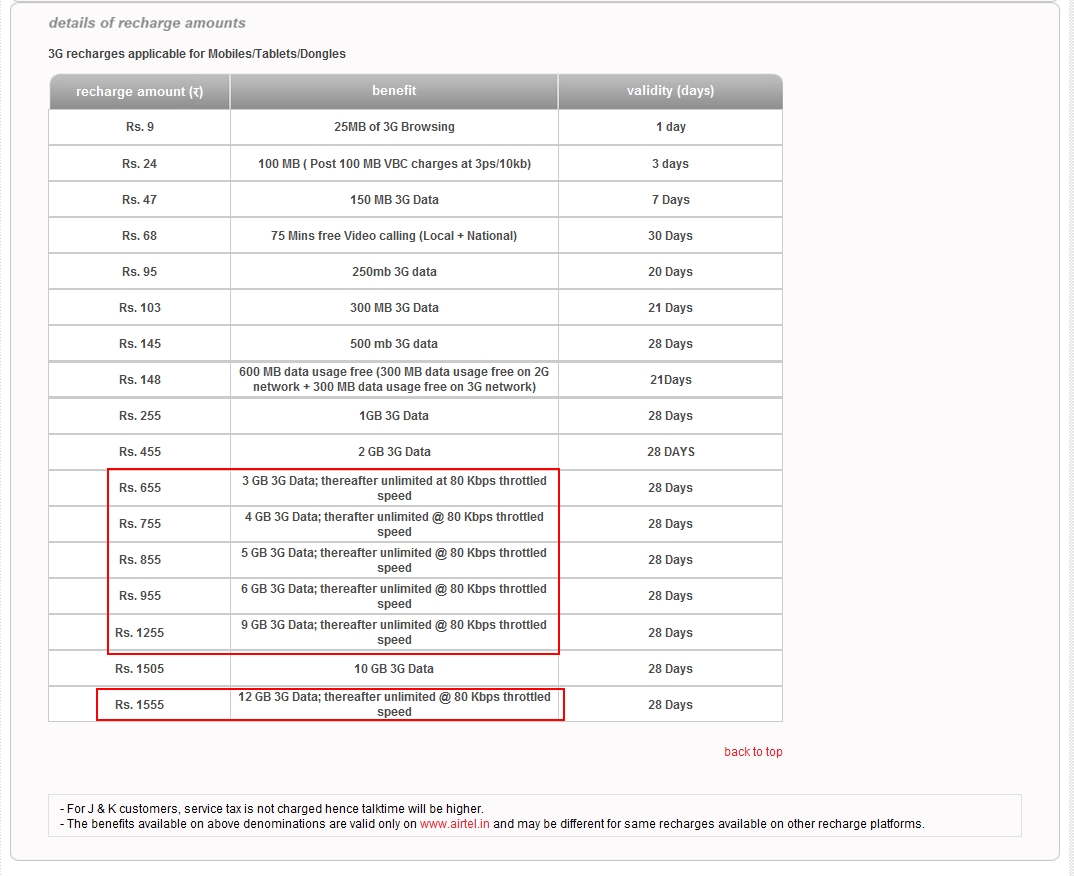Select the Rs. 145 recharge row
The width and height of the screenshot is (1074, 876).
coord(139,343)
